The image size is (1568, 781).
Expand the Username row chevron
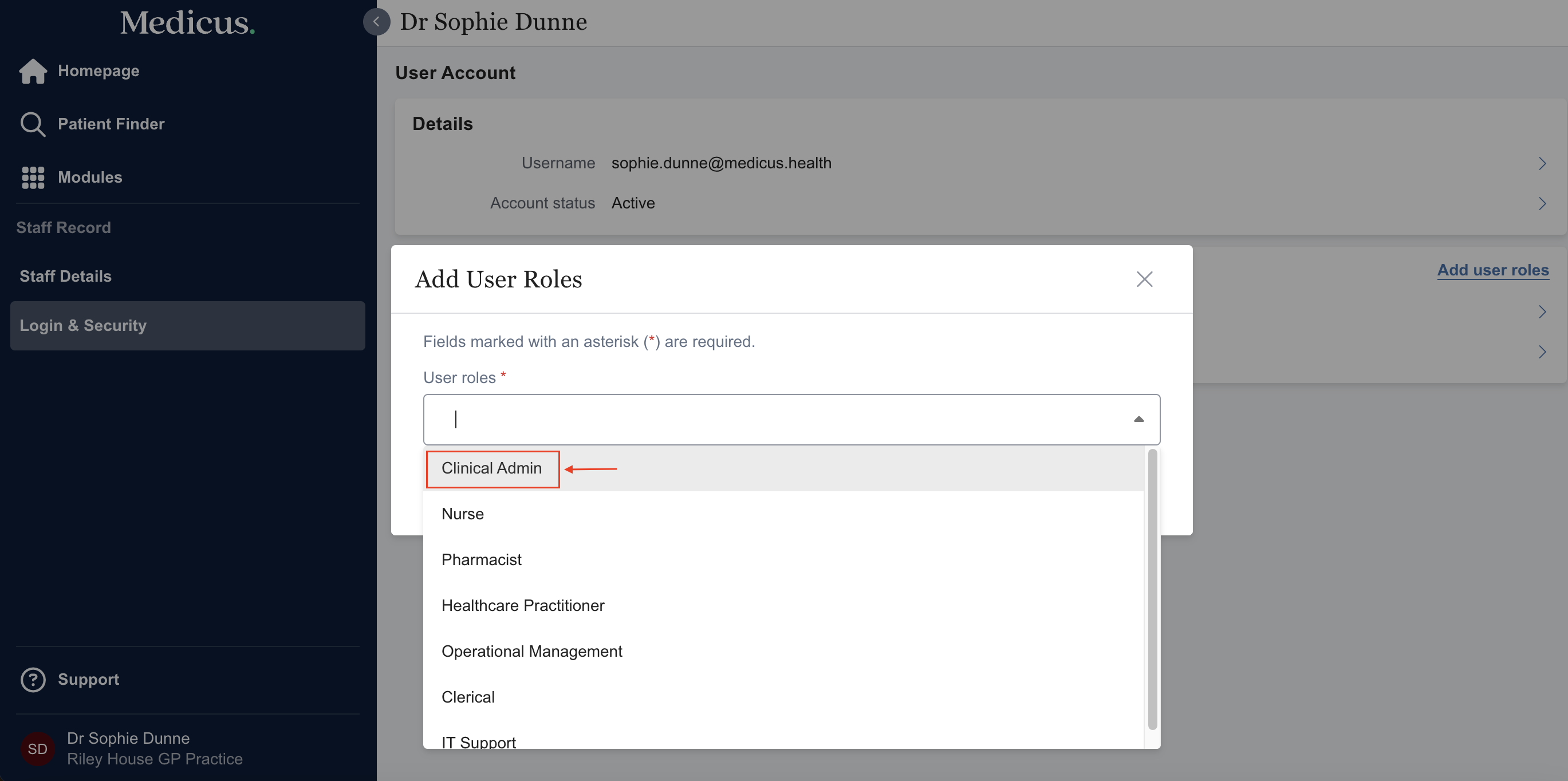(x=1542, y=163)
